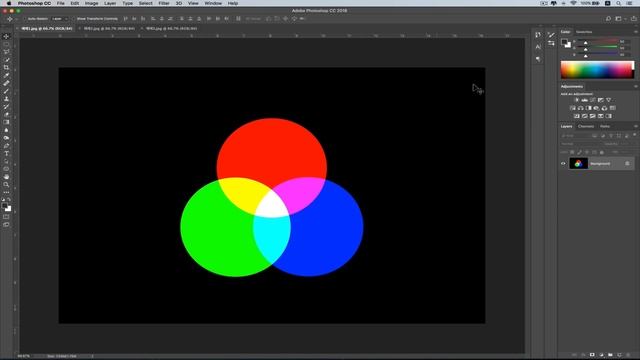Open the blend mode dropdown in Layers

tap(580, 144)
